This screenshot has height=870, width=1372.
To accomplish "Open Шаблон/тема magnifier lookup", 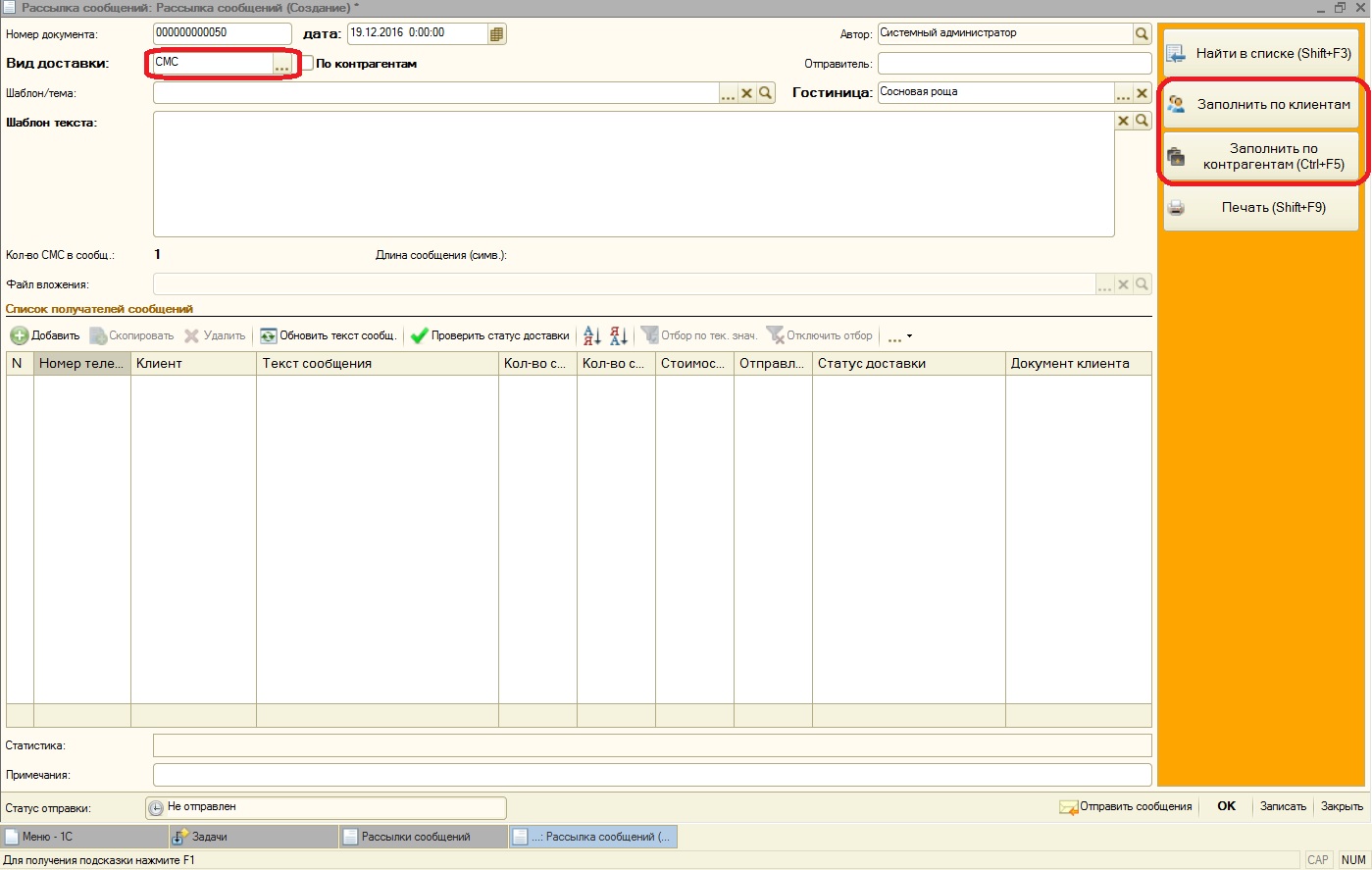I will 766,93.
